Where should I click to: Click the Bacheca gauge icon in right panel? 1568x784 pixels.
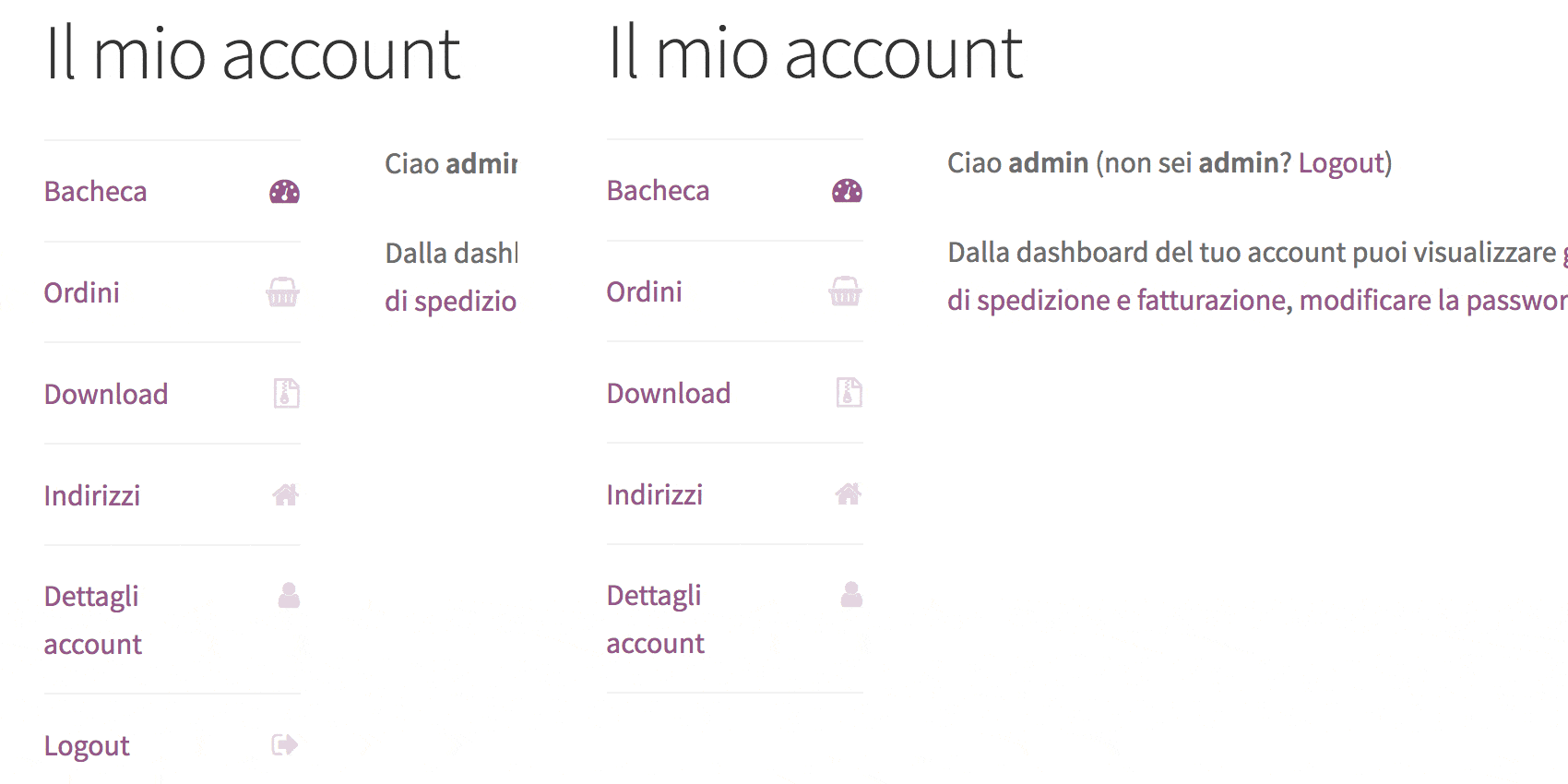pyautogui.click(x=847, y=191)
